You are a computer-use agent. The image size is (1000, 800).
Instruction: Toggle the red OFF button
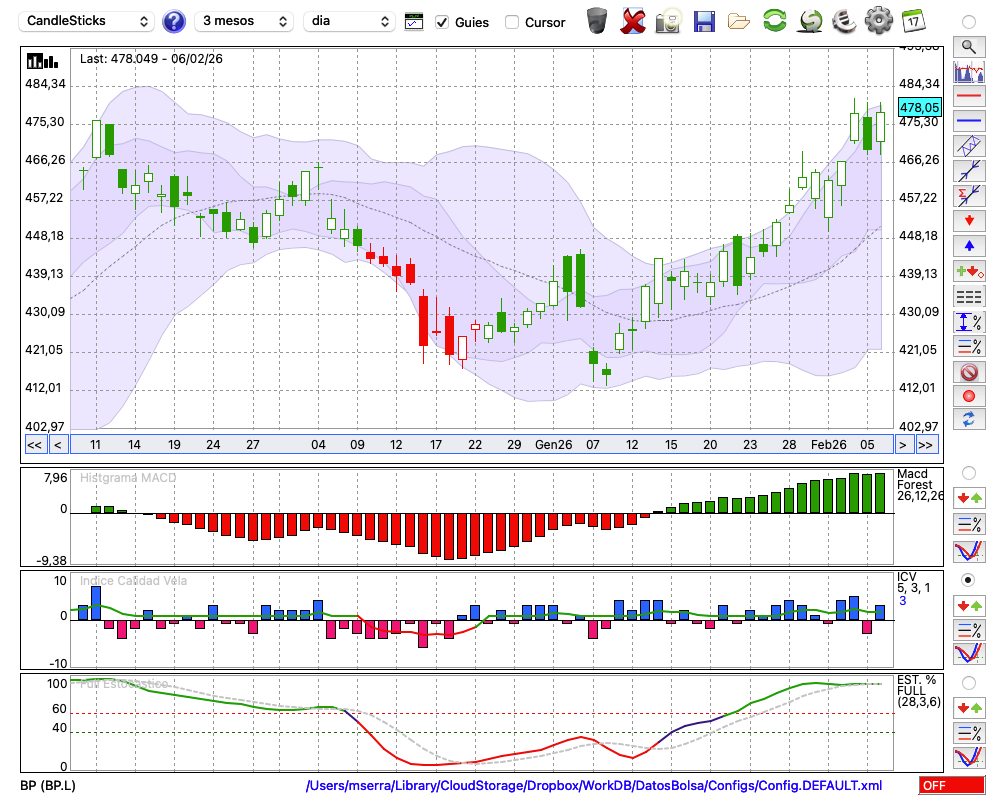click(952, 785)
